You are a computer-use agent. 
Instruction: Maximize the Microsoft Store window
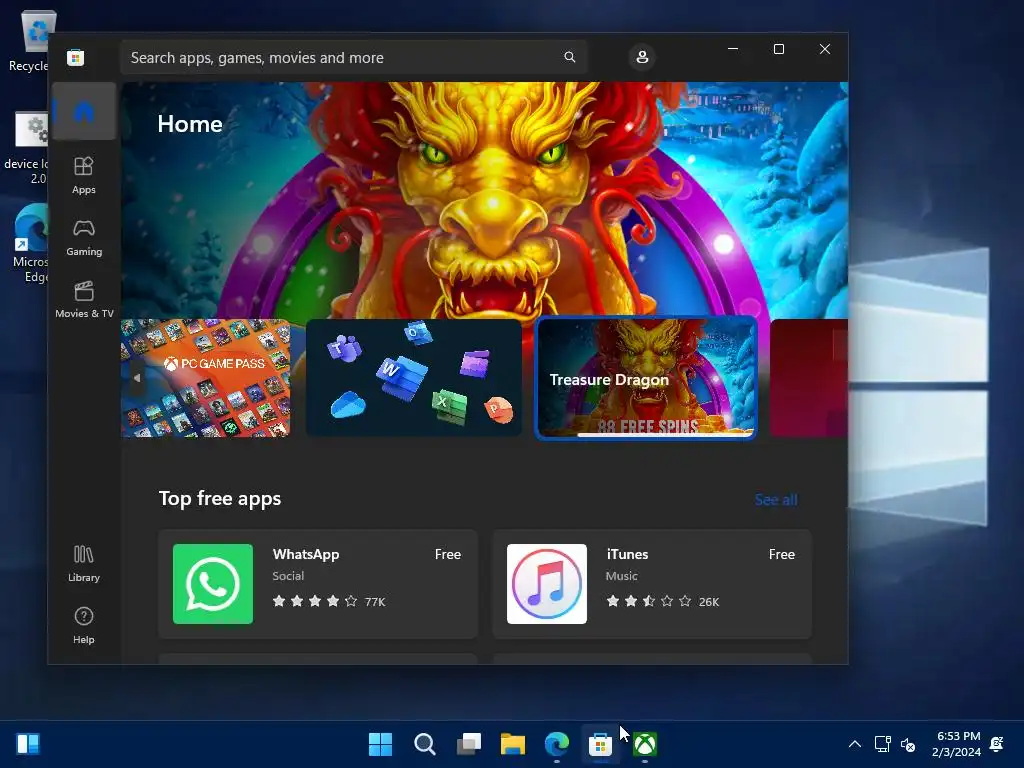click(x=778, y=49)
